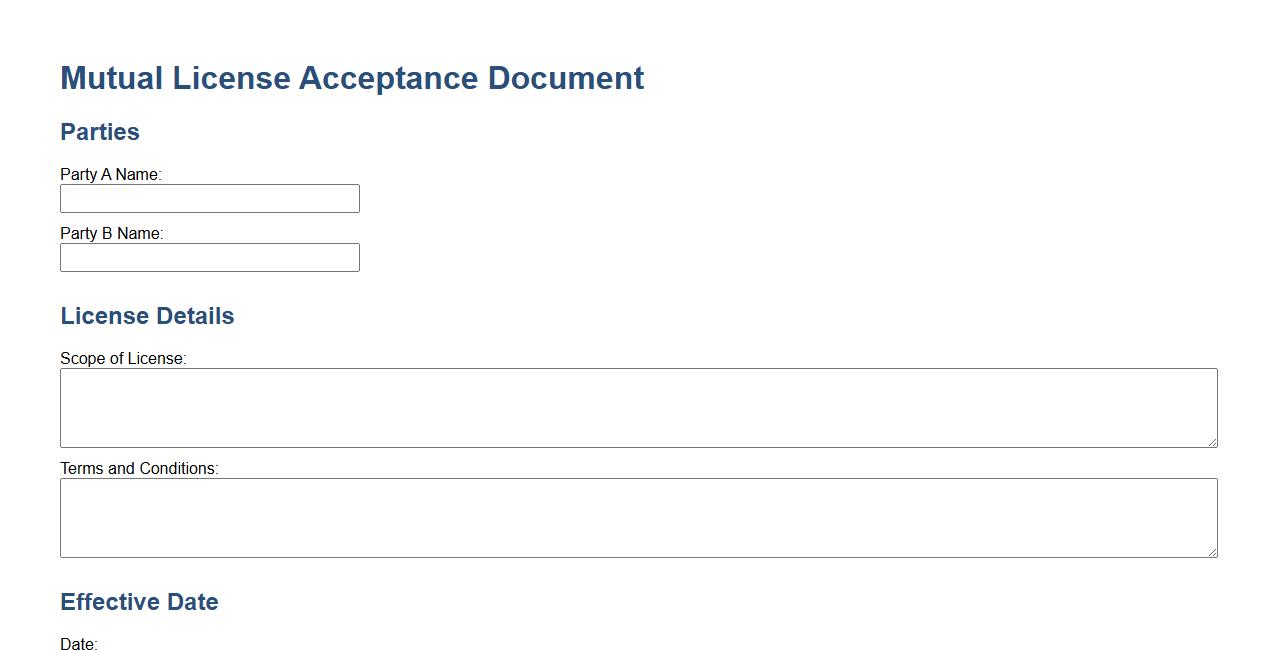Click the "Date:" field label
1278x650 pixels.
(79, 644)
